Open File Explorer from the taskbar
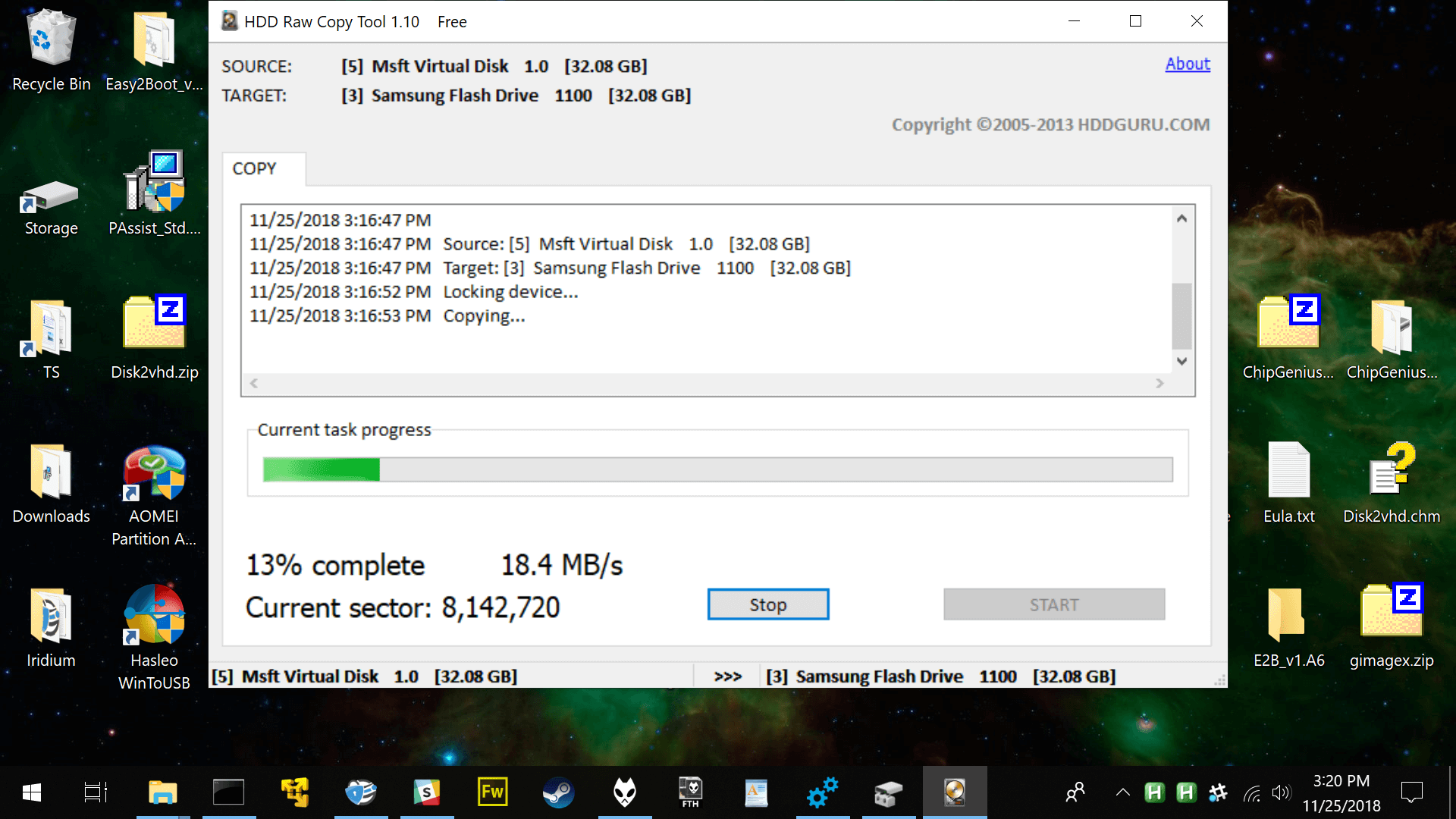The width and height of the screenshot is (1456, 819). pyautogui.click(x=162, y=792)
